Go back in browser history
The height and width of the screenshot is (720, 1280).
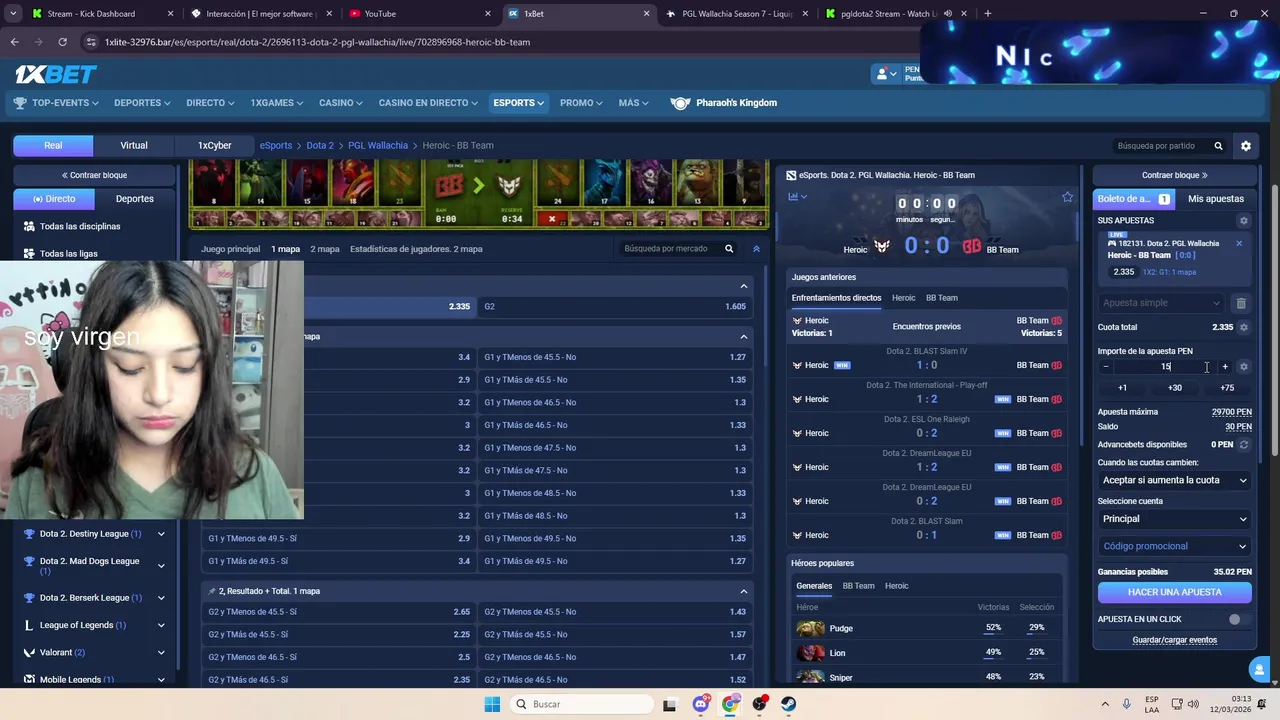(x=14, y=42)
